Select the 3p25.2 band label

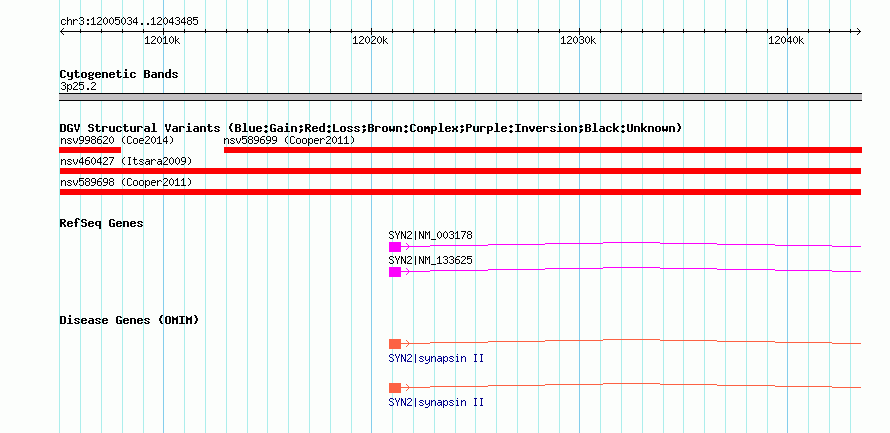tap(77, 86)
